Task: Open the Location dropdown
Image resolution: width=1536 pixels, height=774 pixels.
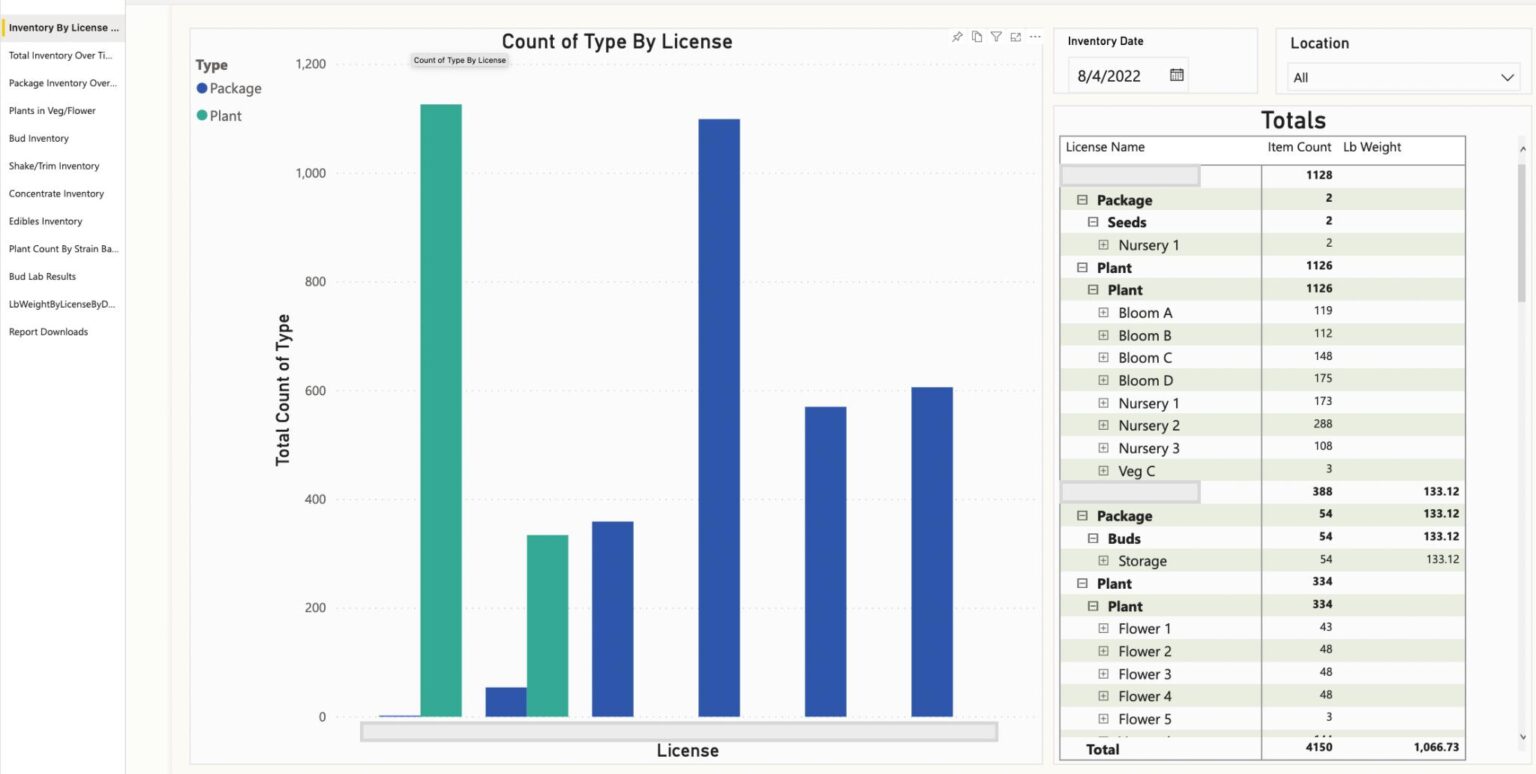Action: [x=1403, y=77]
